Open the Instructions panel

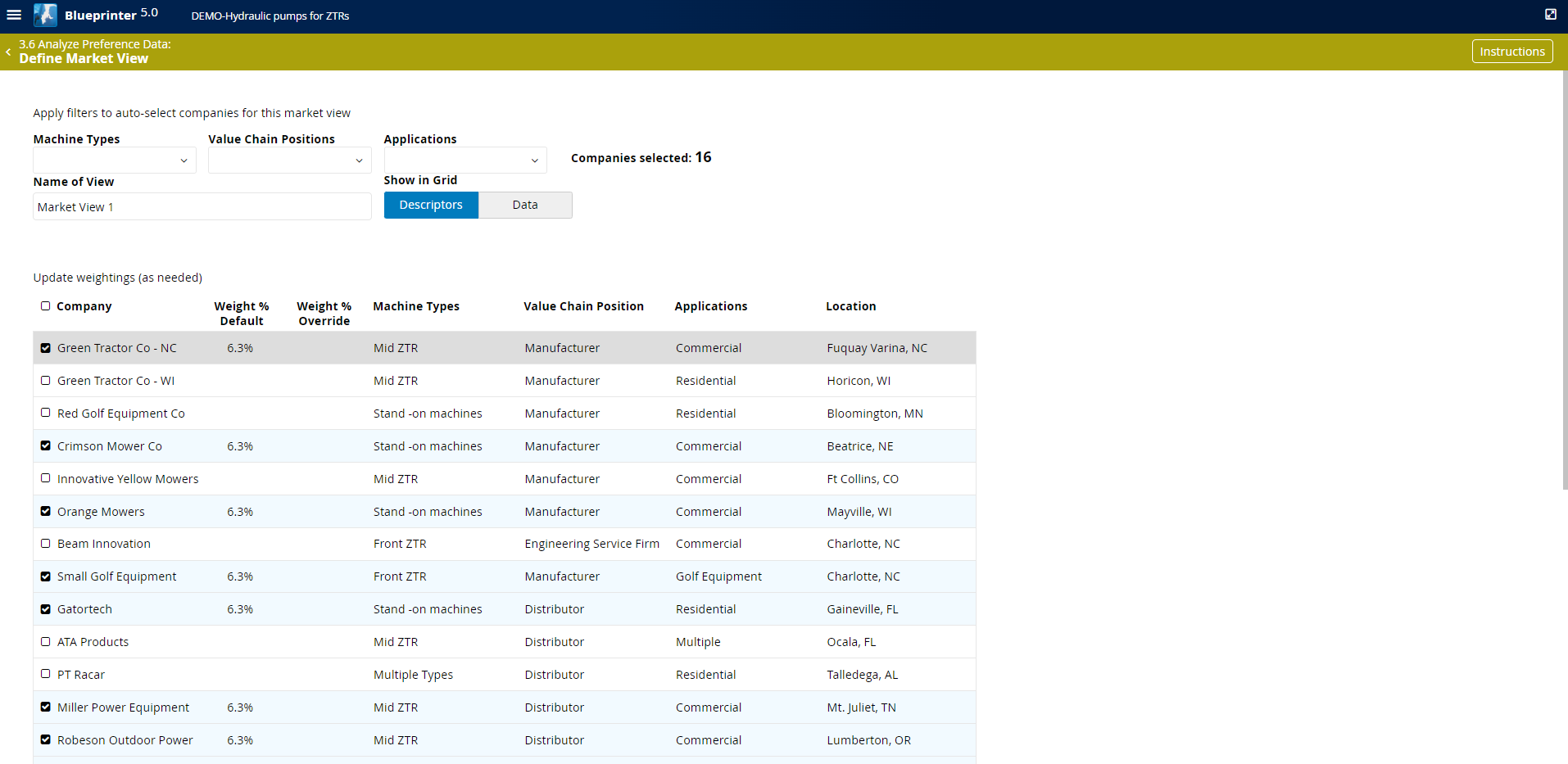point(1512,52)
